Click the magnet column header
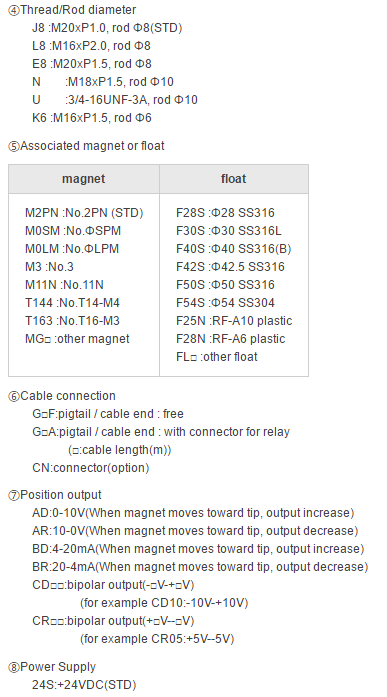 pyautogui.click(x=84, y=179)
